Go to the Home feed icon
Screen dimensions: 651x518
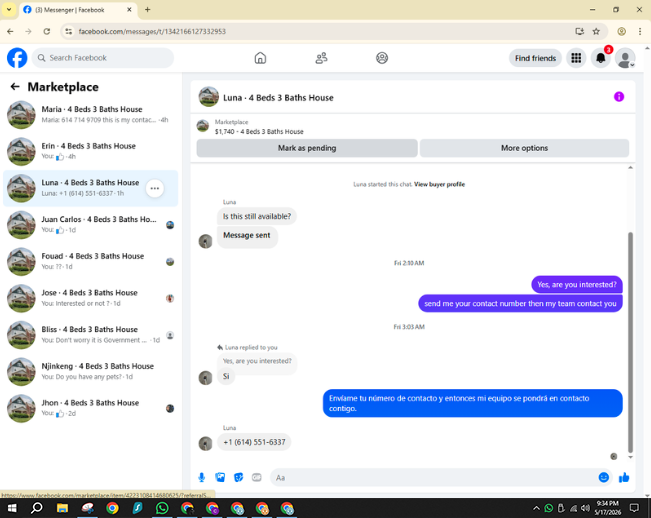pyautogui.click(x=260, y=58)
